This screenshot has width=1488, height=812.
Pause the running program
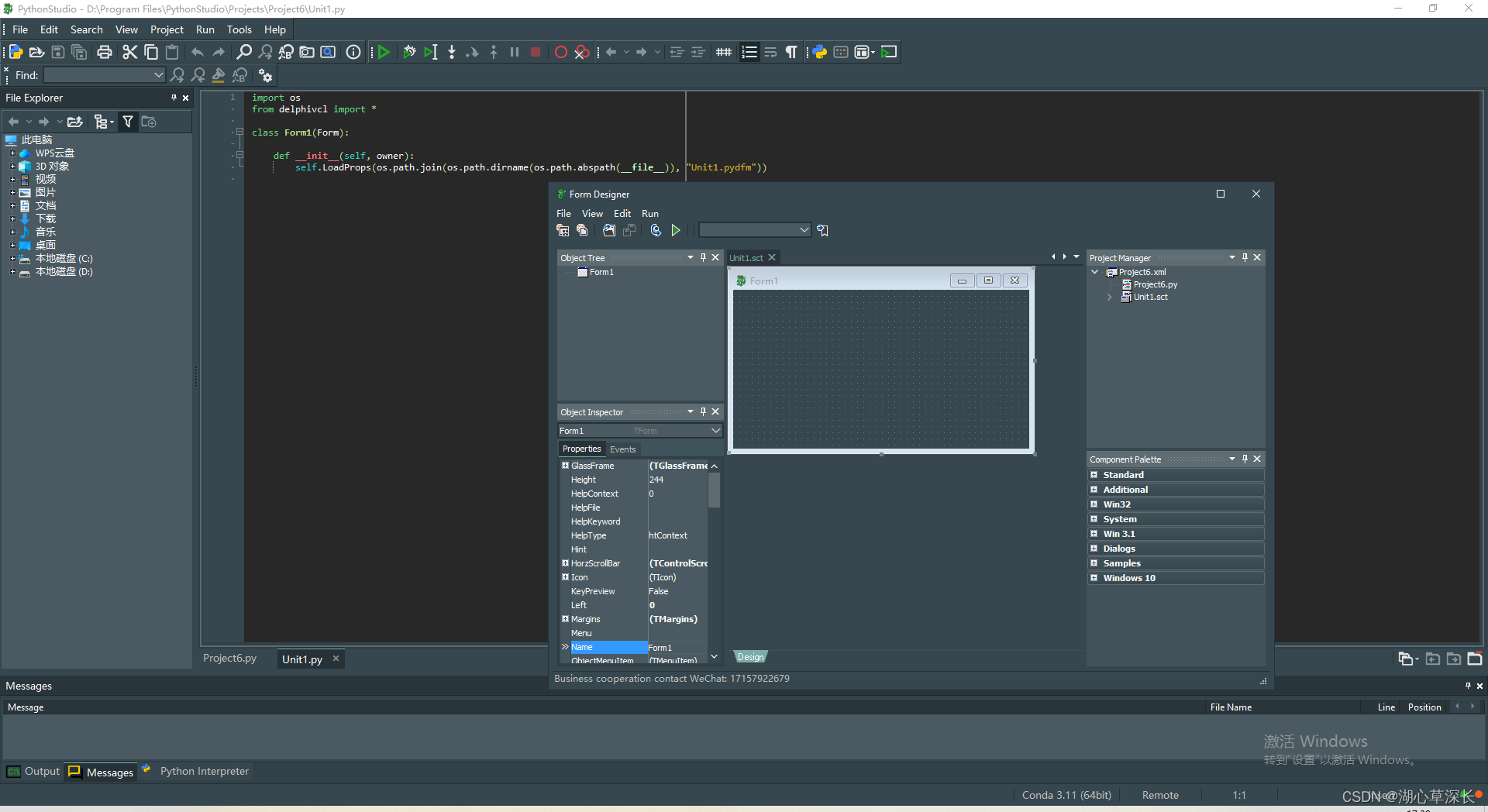[x=515, y=52]
